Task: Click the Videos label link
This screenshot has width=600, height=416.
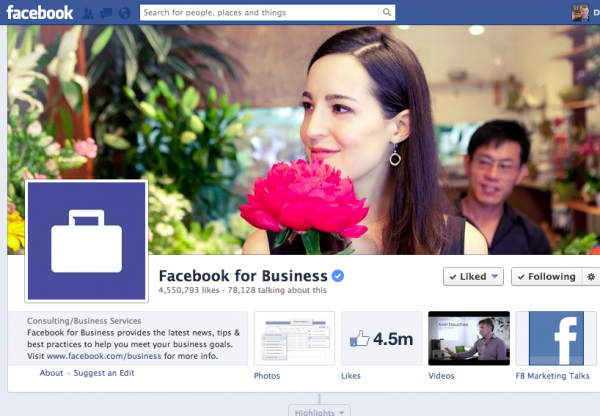Action: point(441,376)
